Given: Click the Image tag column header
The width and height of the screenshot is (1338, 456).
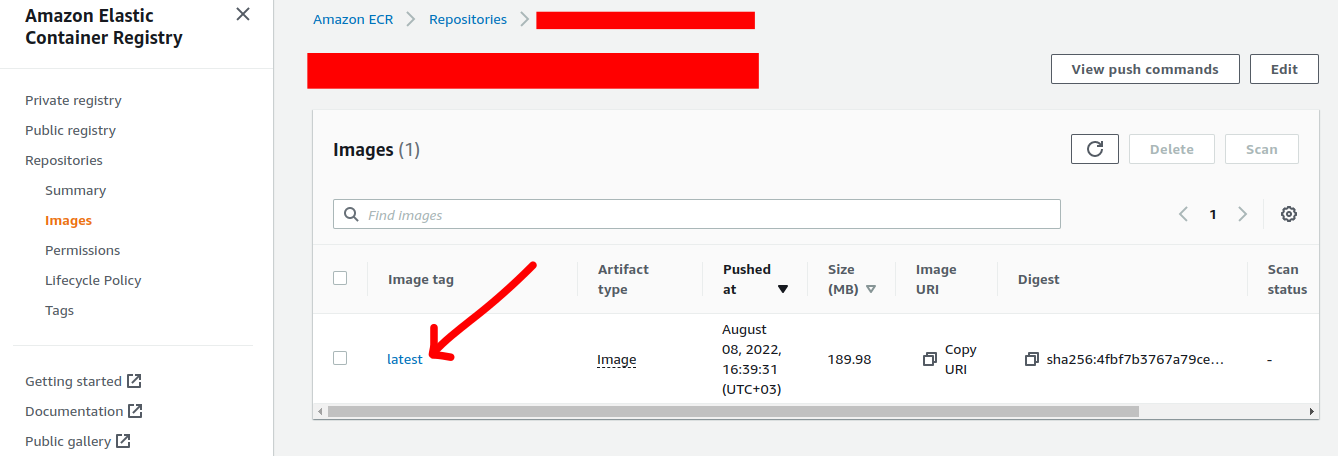Looking at the screenshot, I should pyautogui.click(x=421, y=279).
